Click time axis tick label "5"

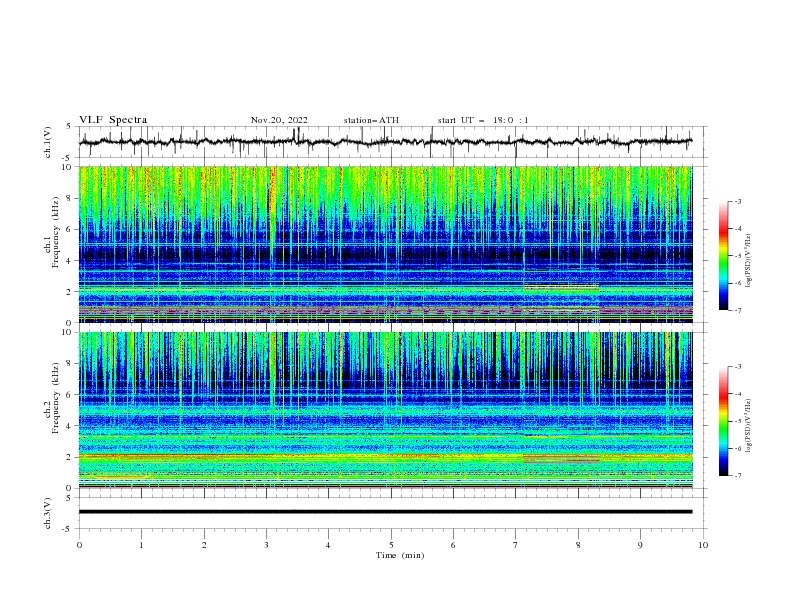(391, 545)
